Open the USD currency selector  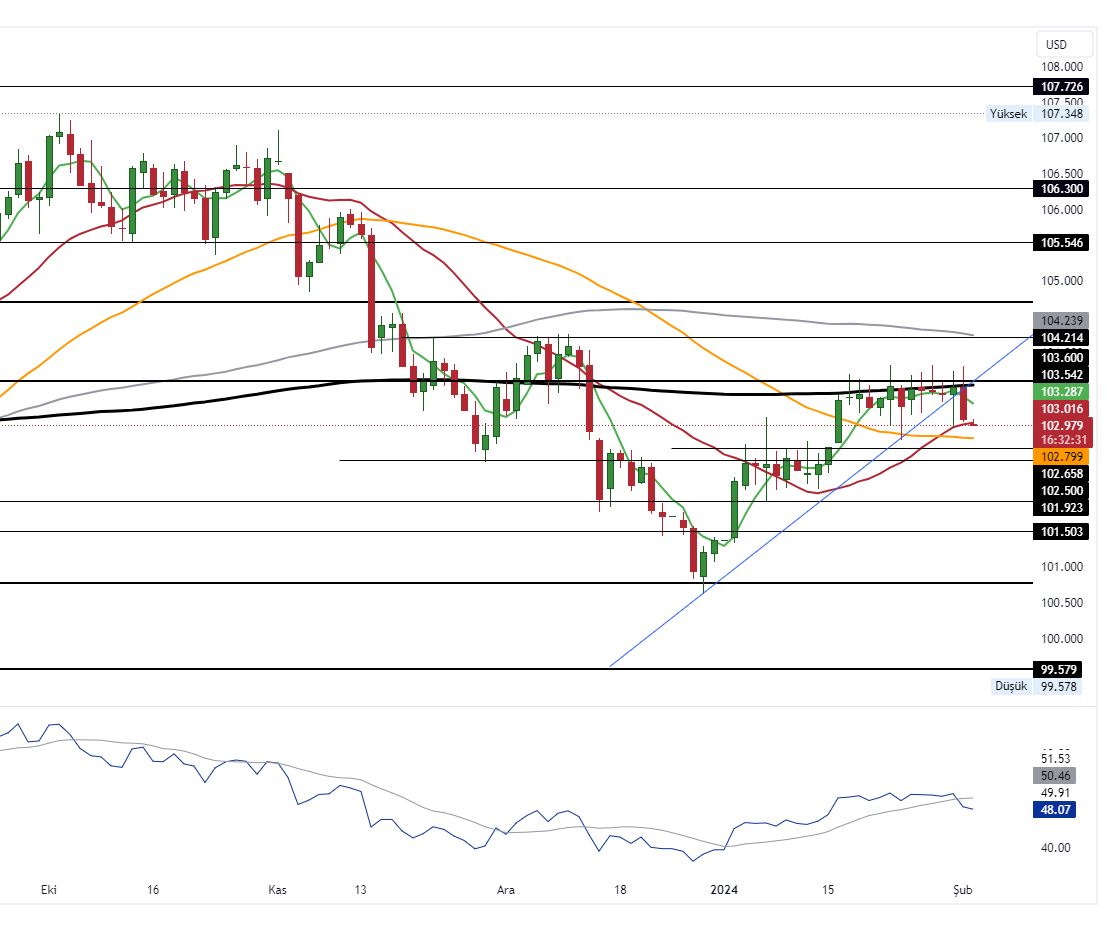[x=1056, y=44]
